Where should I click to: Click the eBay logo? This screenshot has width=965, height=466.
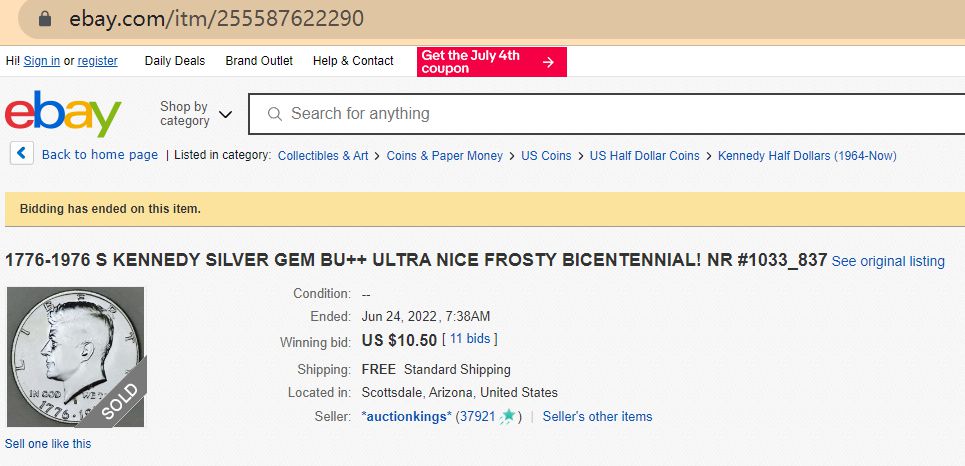[63, 113]
